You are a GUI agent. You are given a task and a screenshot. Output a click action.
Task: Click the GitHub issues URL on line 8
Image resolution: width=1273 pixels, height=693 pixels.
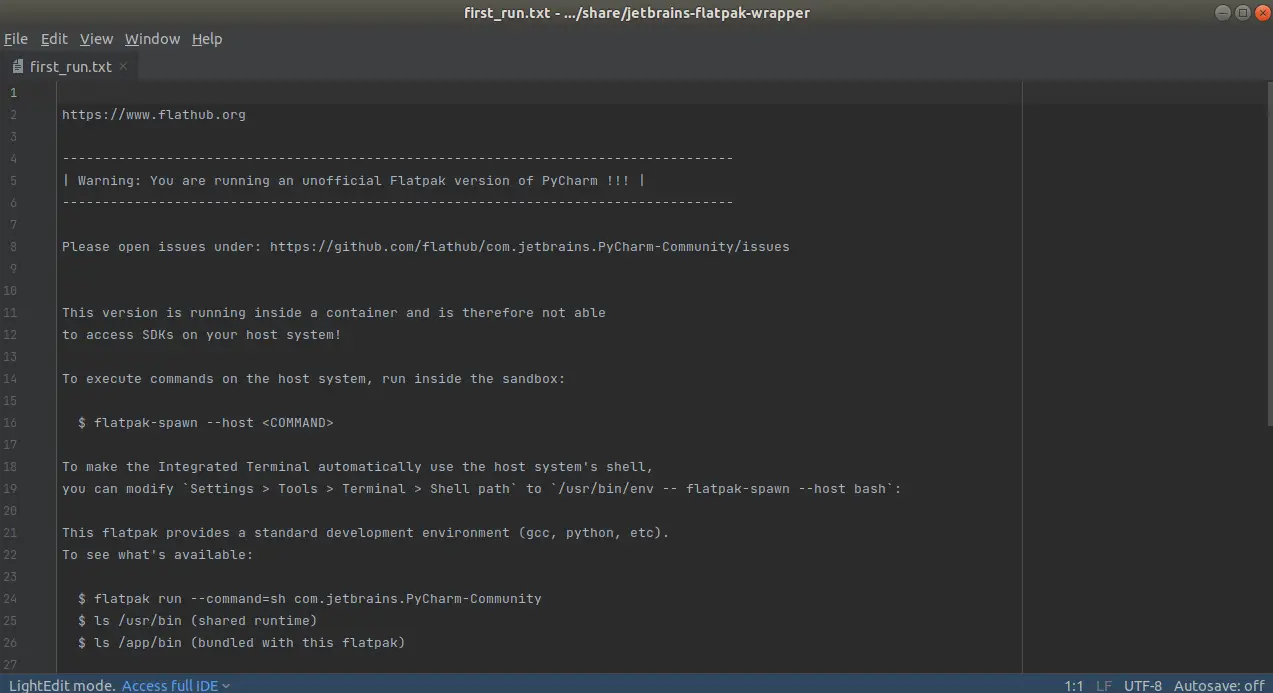530,247
